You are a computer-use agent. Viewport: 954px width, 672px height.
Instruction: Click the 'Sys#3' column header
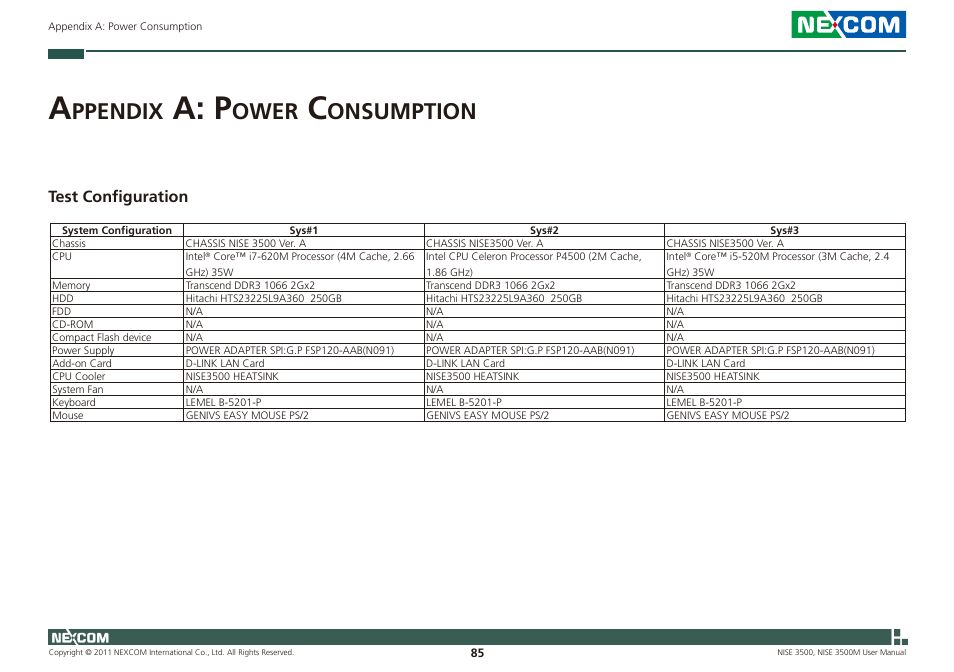(784, 230)
